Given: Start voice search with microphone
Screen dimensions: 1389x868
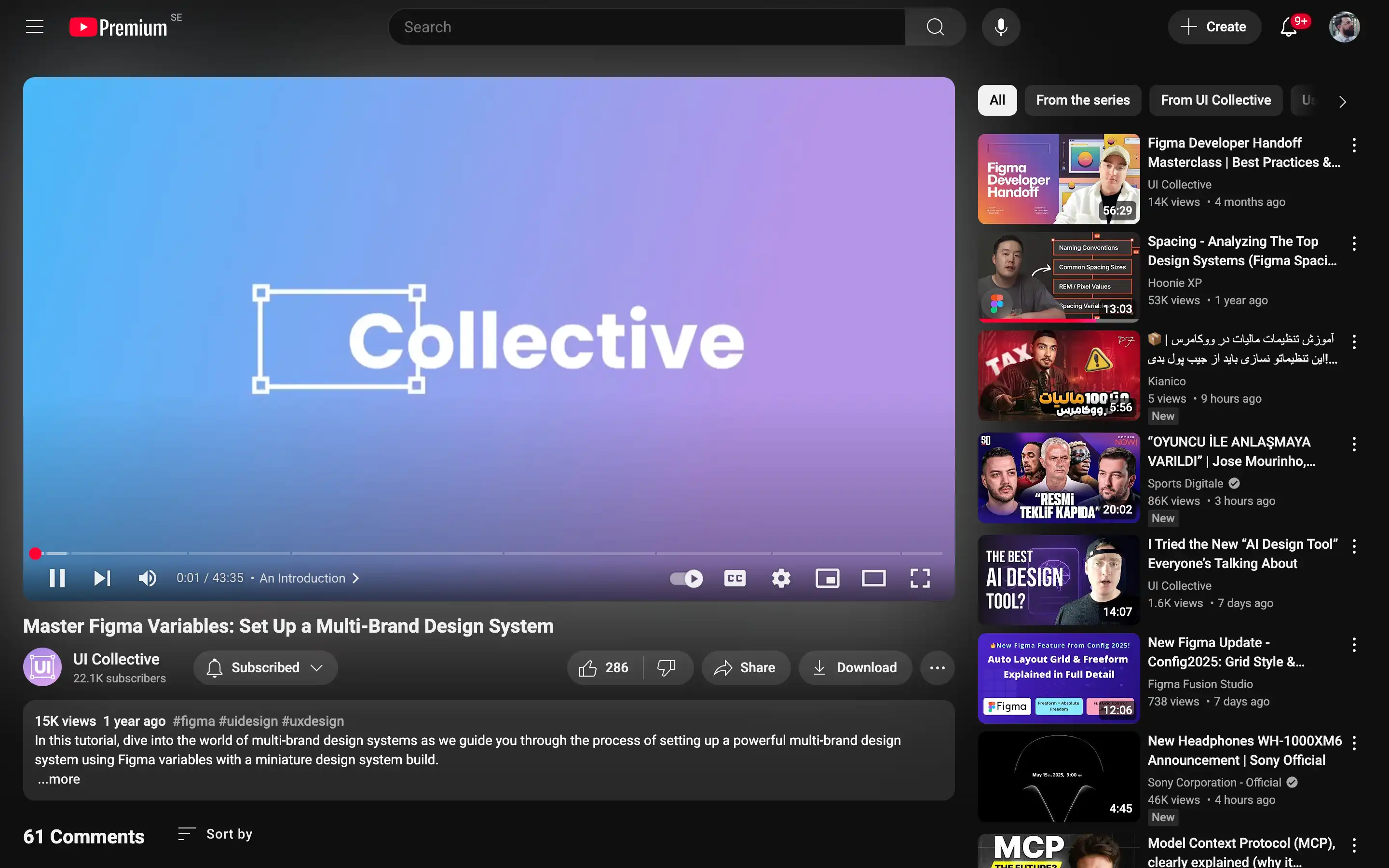Looking at the screenshot, I should (1000, 27).
